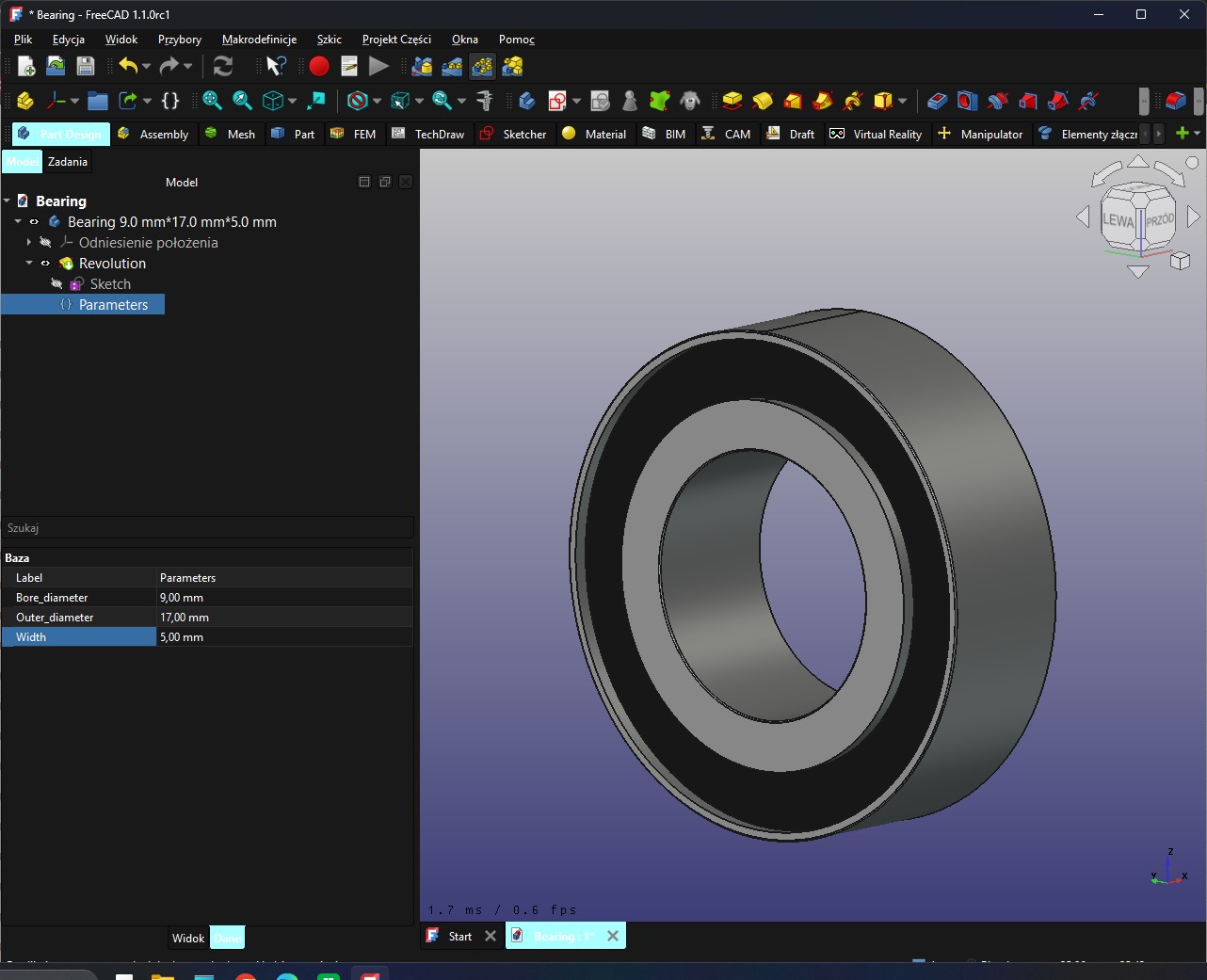Click the Refresh recompute icon
This screenshot has width=1207, height=980.
click(x=223, y=66)
